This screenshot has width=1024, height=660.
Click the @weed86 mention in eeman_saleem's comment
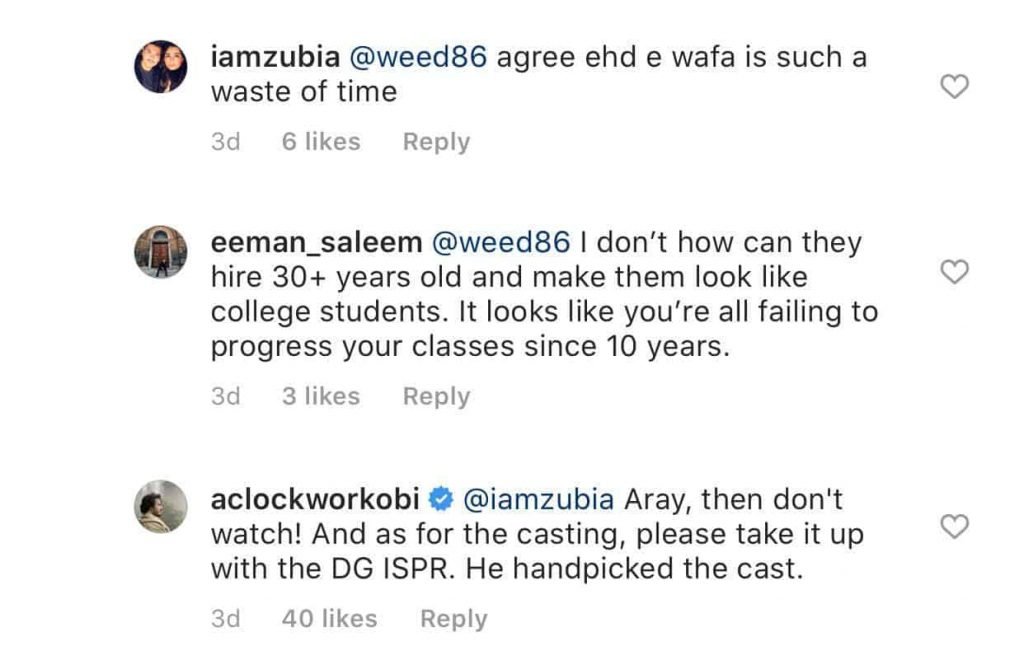pyautogui.click(x=500, y=243)
